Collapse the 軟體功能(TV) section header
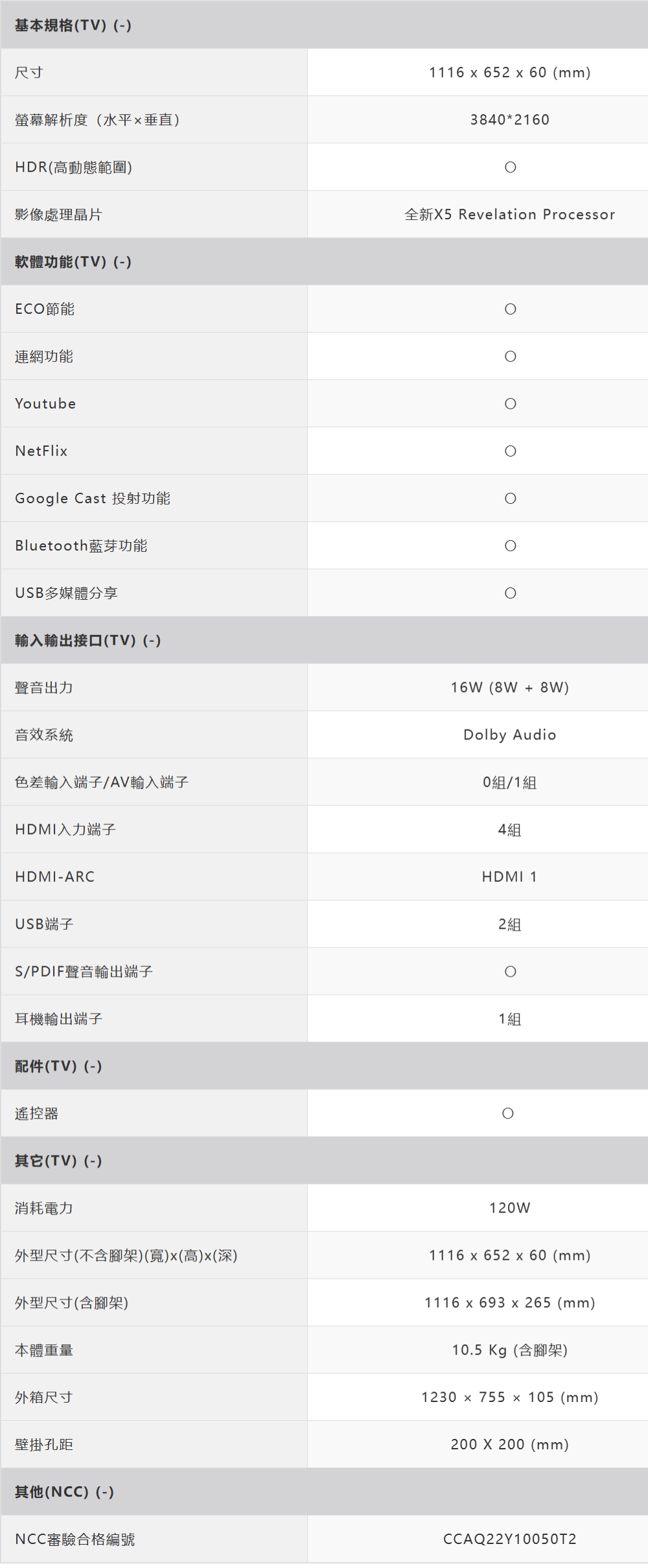Viewport: 648px width, 1568px height. [324, 261]
